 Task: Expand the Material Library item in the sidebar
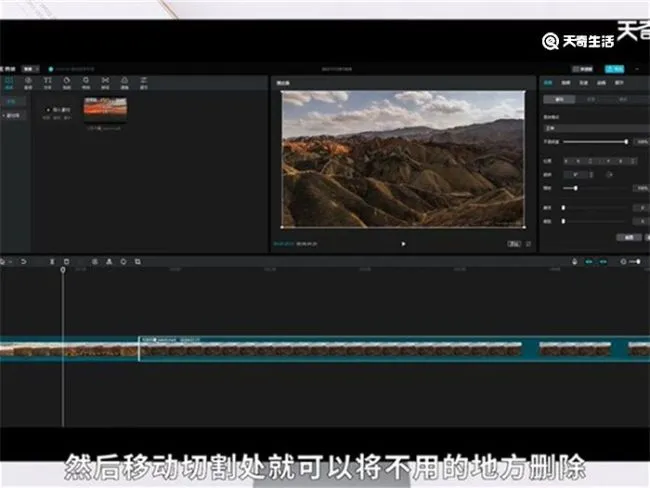click(x=12, y=115)
